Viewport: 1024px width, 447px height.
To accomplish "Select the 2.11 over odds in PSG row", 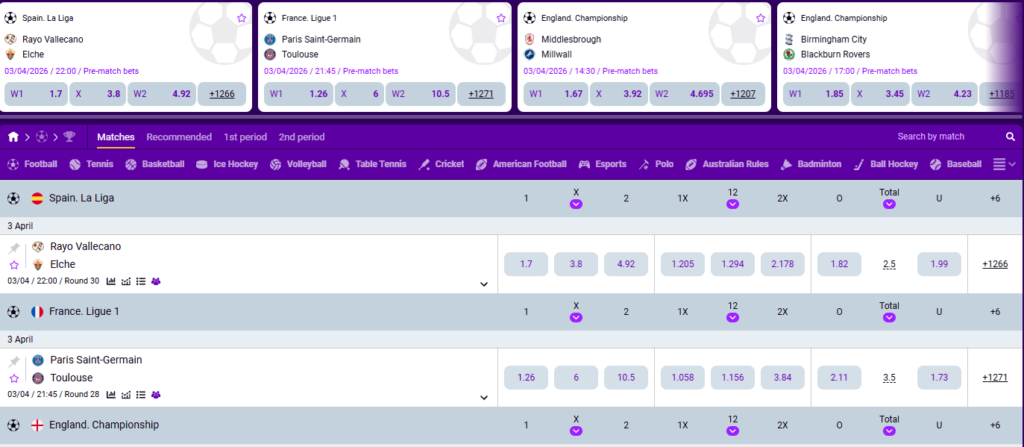I will 839,378.
